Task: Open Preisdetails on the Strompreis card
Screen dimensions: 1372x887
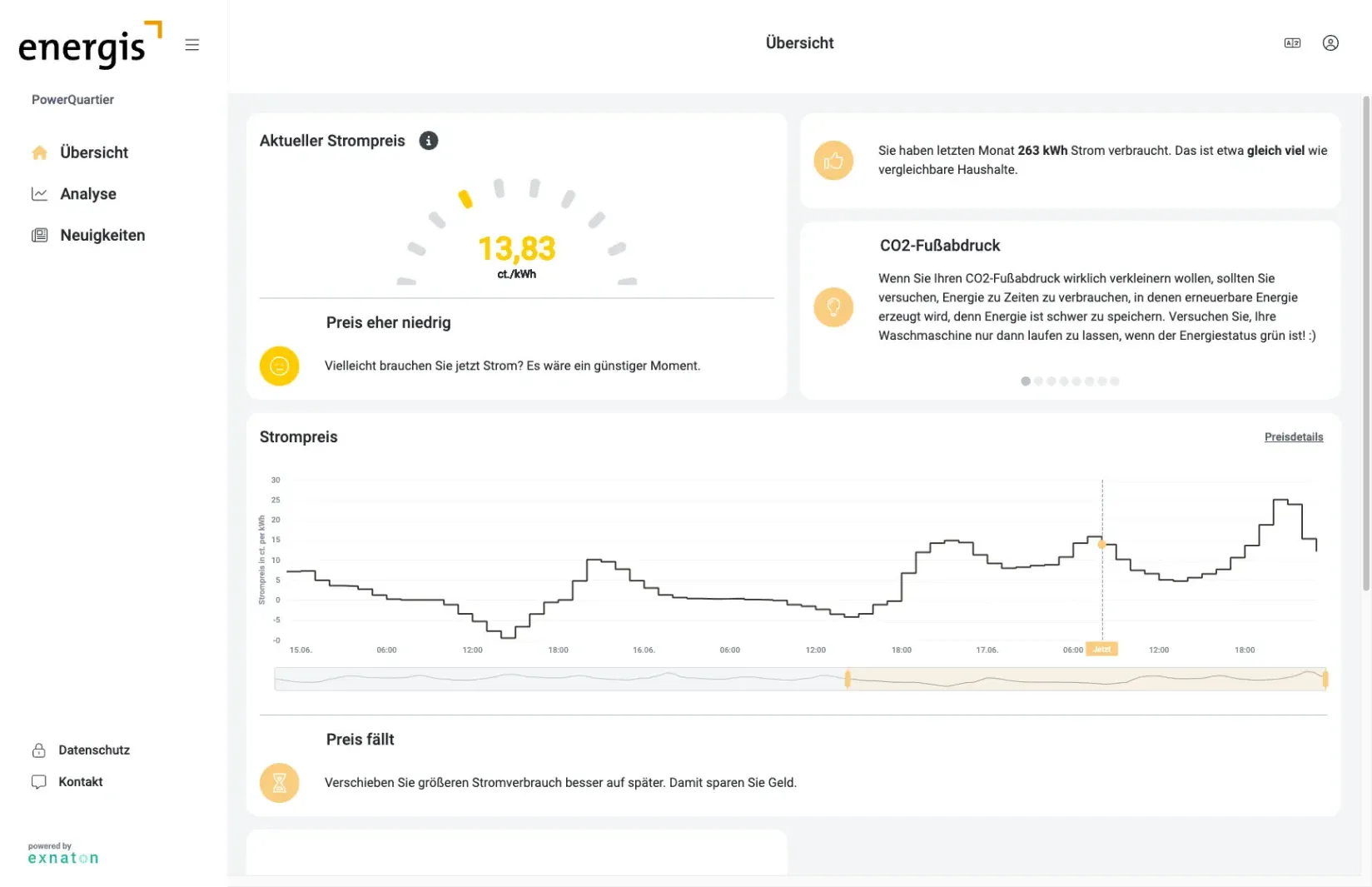Action: click(1294, 436)
